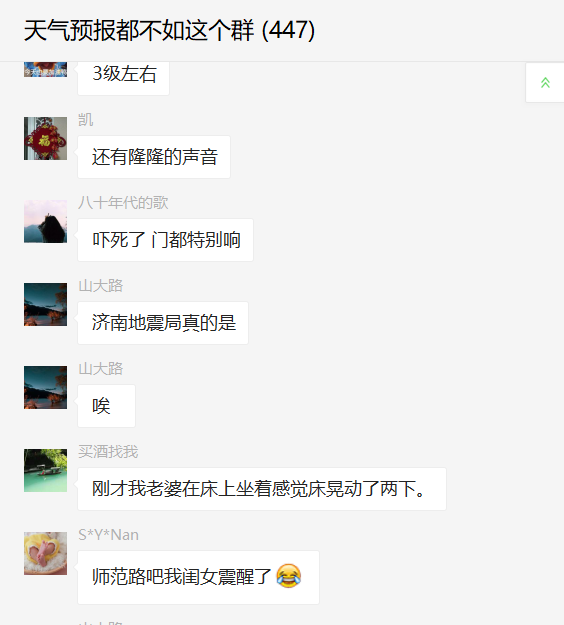Open 八十年代的歌's avatar picture
This screenshot has width=564, height=625.
pyautogui.click(x=45, y=221)
